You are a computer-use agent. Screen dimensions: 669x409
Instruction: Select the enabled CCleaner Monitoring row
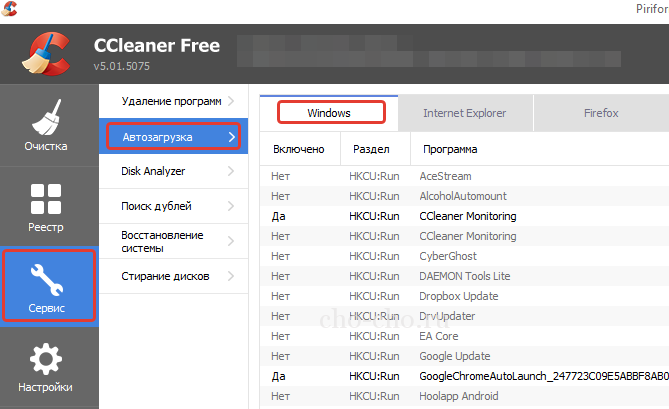(x=468, y=216)
